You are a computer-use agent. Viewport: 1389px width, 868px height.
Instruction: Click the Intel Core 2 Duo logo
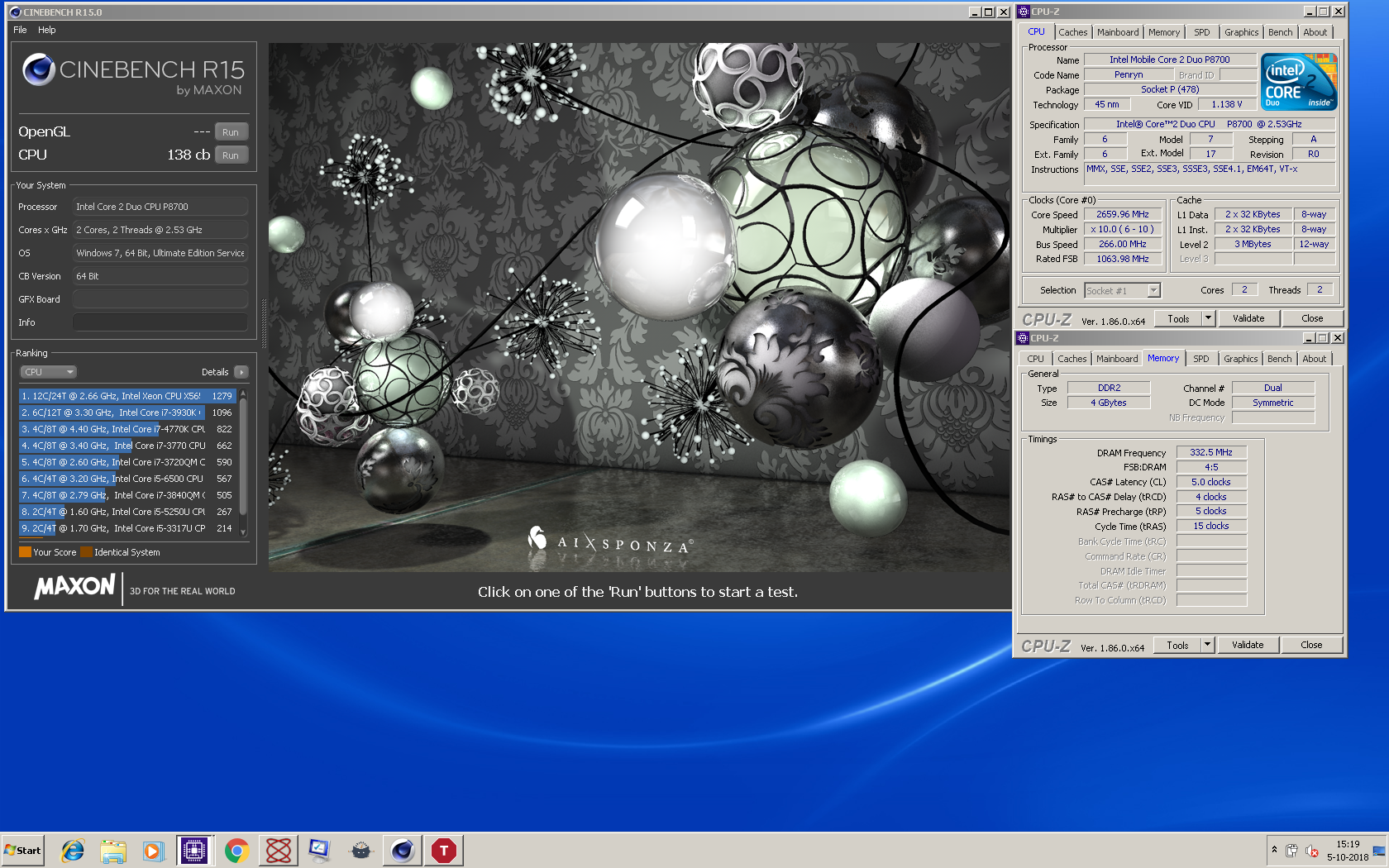(1299, 82)
